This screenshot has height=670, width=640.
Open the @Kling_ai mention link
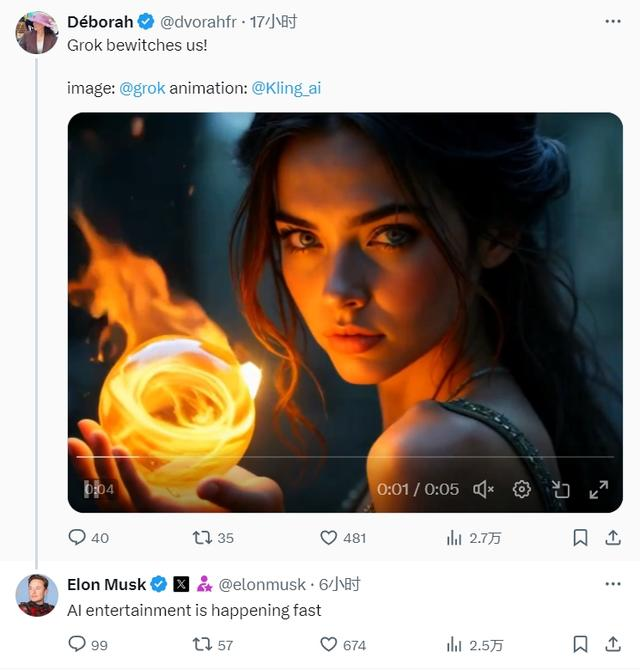tap(286, 88)
